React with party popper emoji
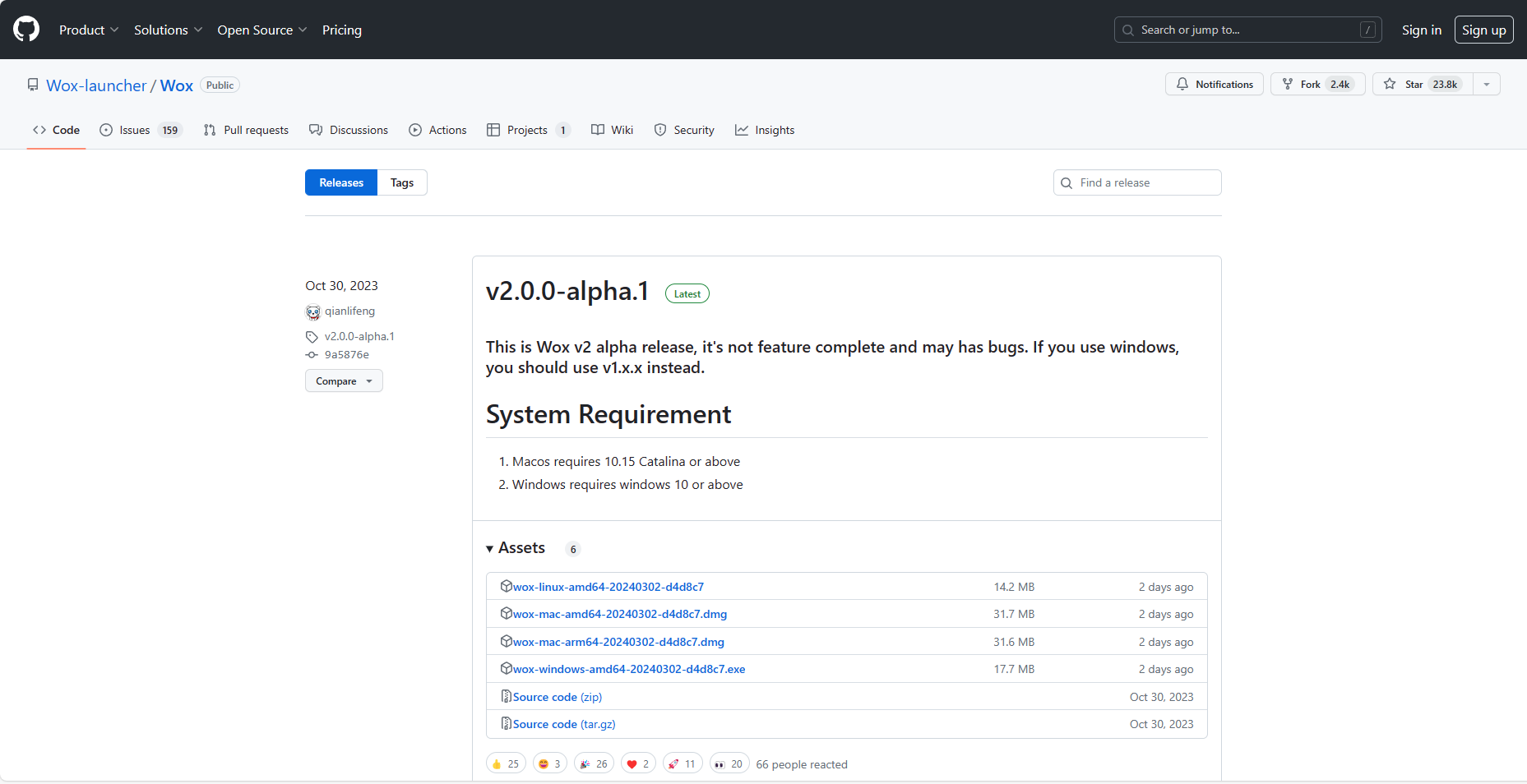This screenshot has width=1527, height=784. click(594, 764)
